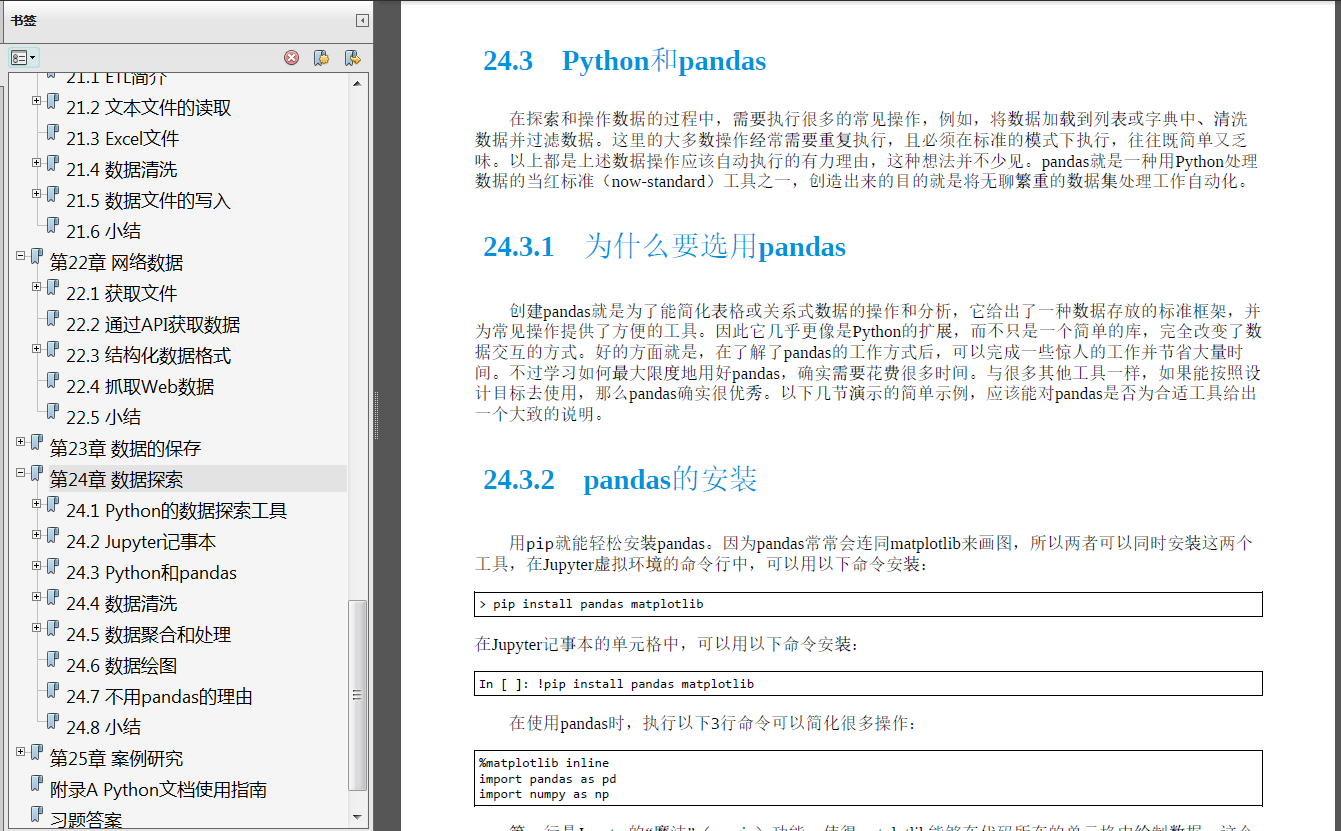1341x831 pixels.
Task: Collapse the 第22章 网络数据 chapter node
Action: (x=21, y=255)
